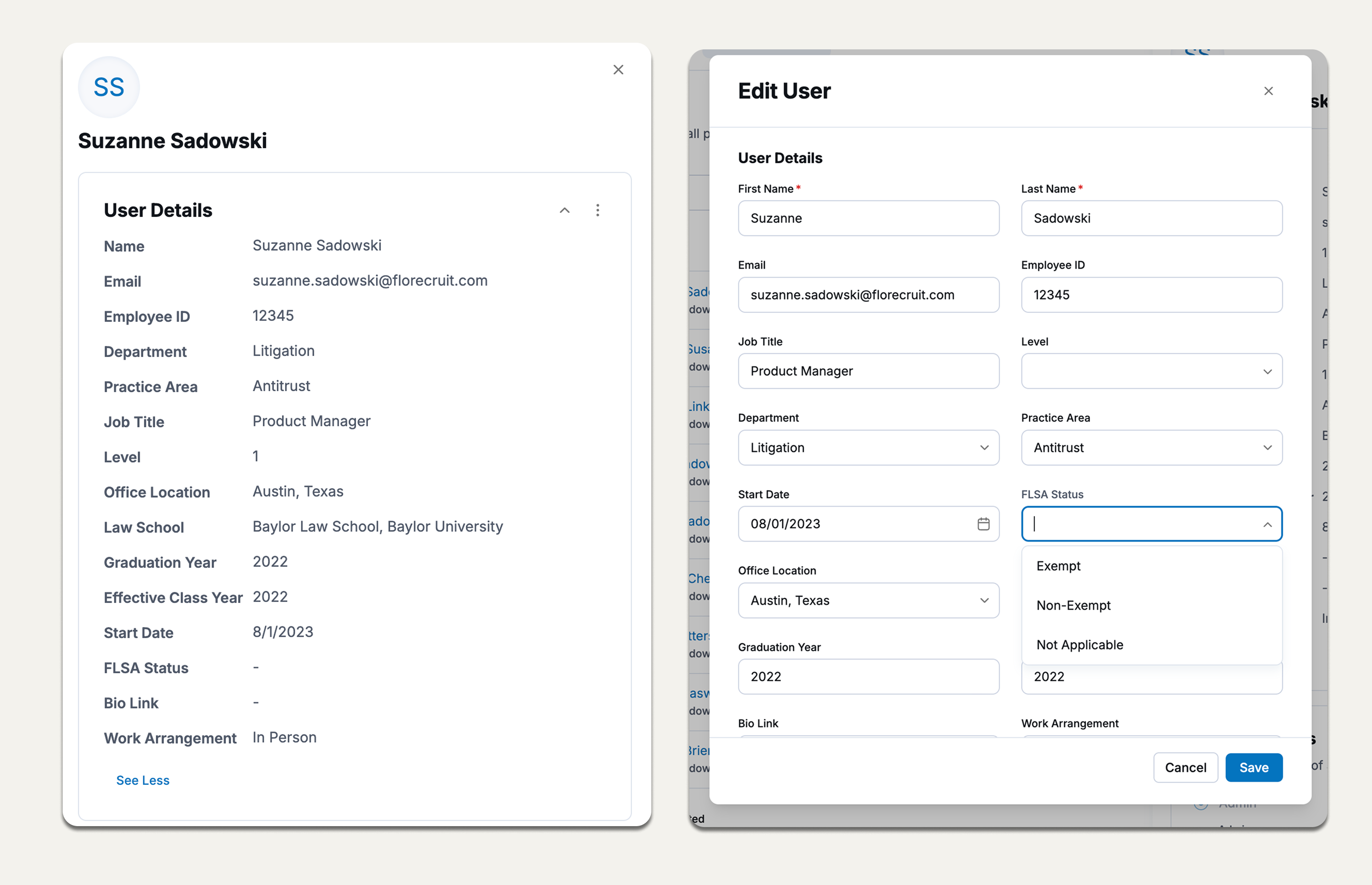Viewport: 1372px width, 885px height.
Task: Click the Start Date value 8/1/2023
Action: coord(282,632)
